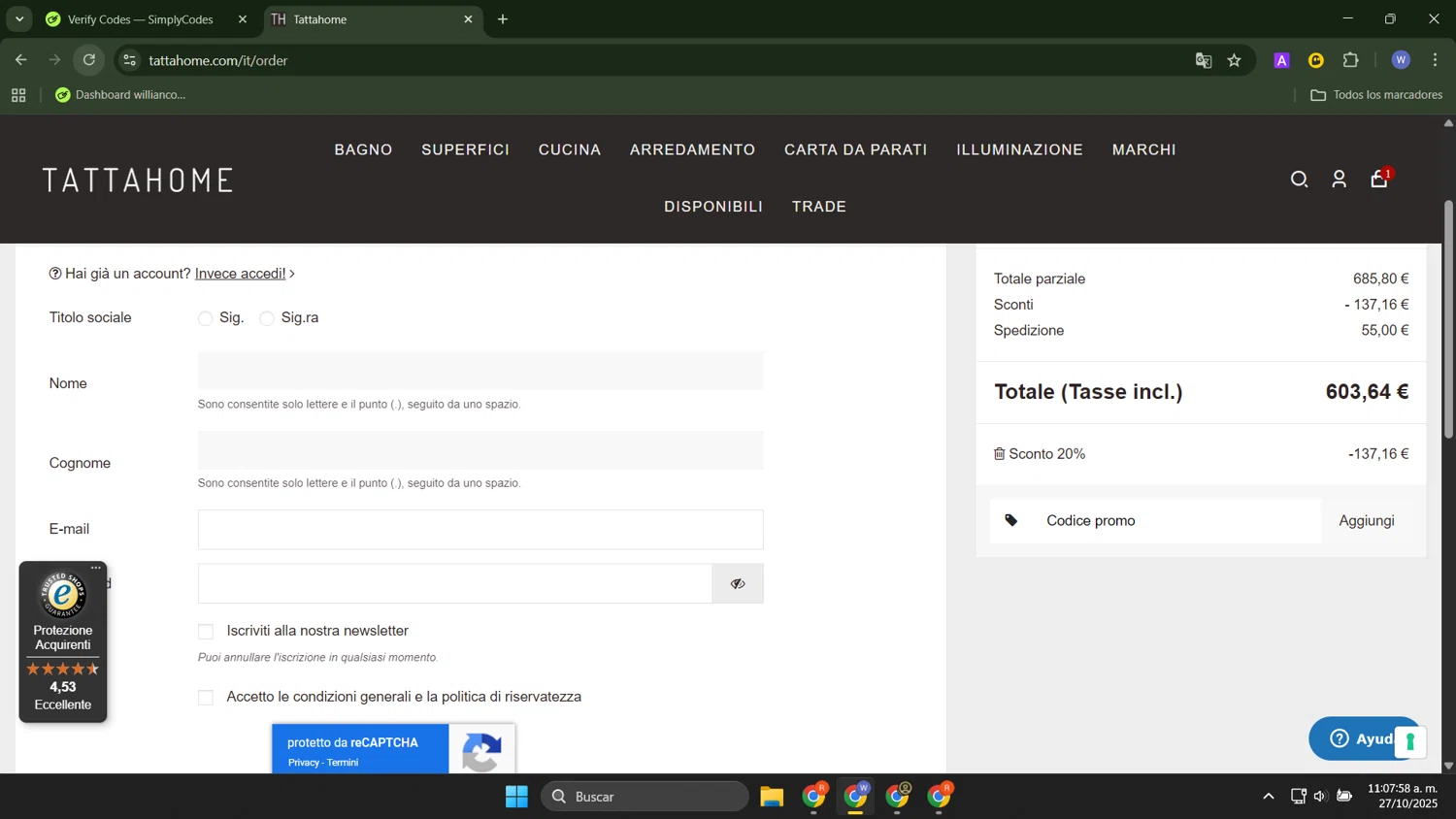This screenshot has height=819, width=1456.
Task: Open the clock and date in taskbar
Action: (1403, 797)
